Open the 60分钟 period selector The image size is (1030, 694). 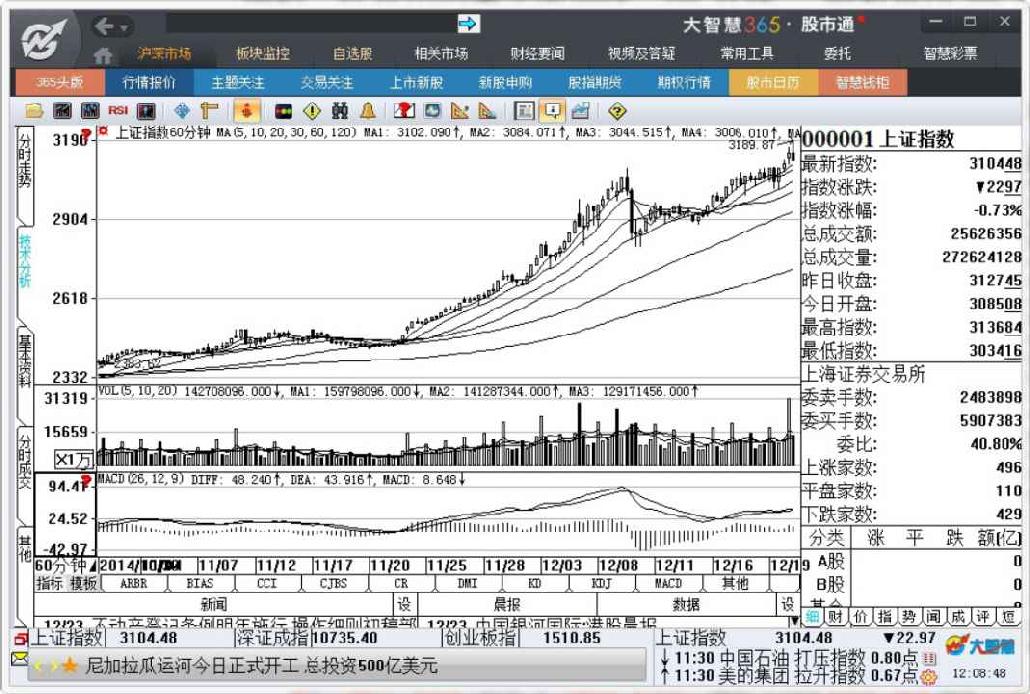pyautogui.click(x=64, y=566)
